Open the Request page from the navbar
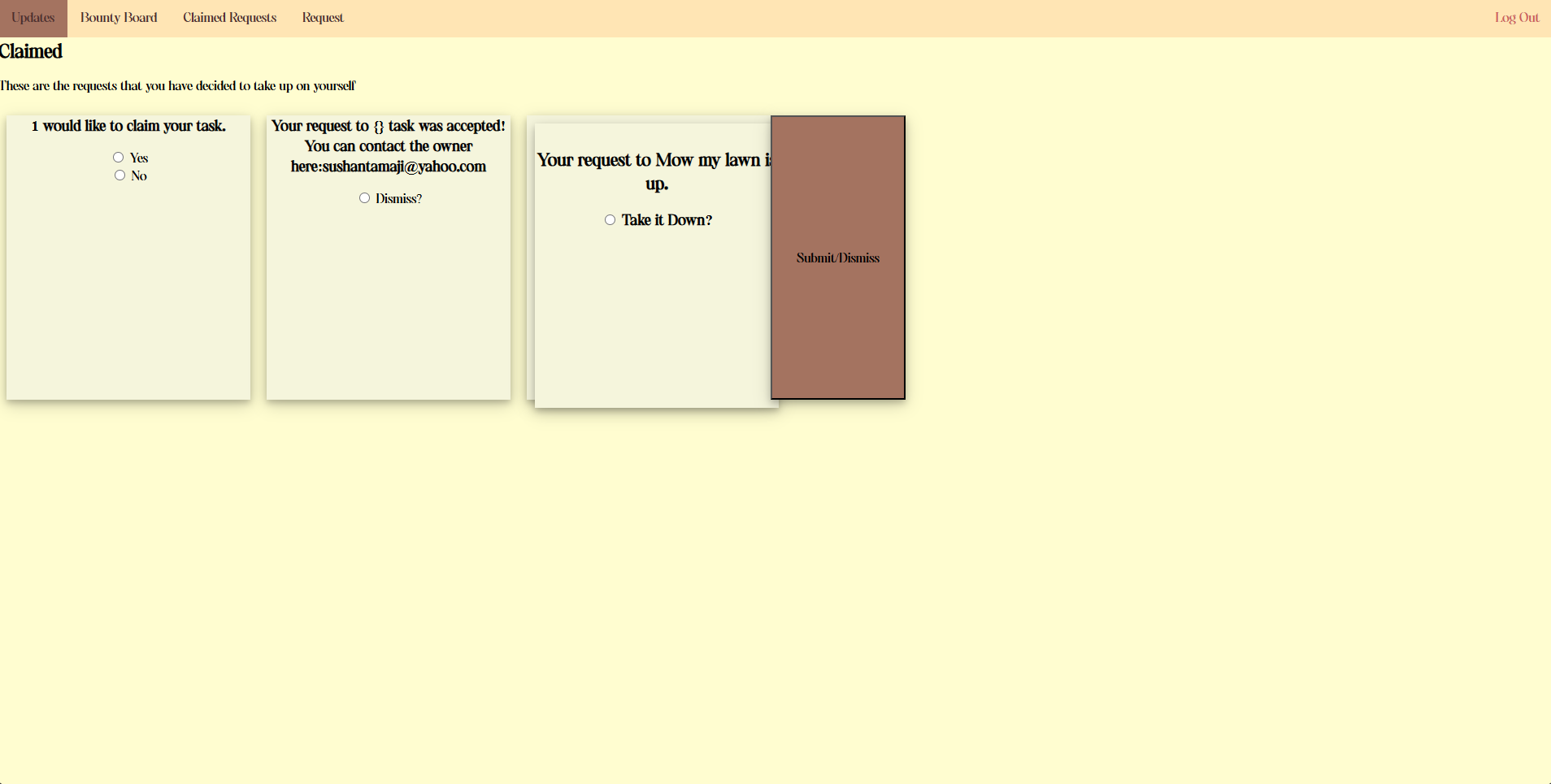Image resolution: width=1551 pixels, height=784 pixels. pyautogui.click(x=323, y=18)
